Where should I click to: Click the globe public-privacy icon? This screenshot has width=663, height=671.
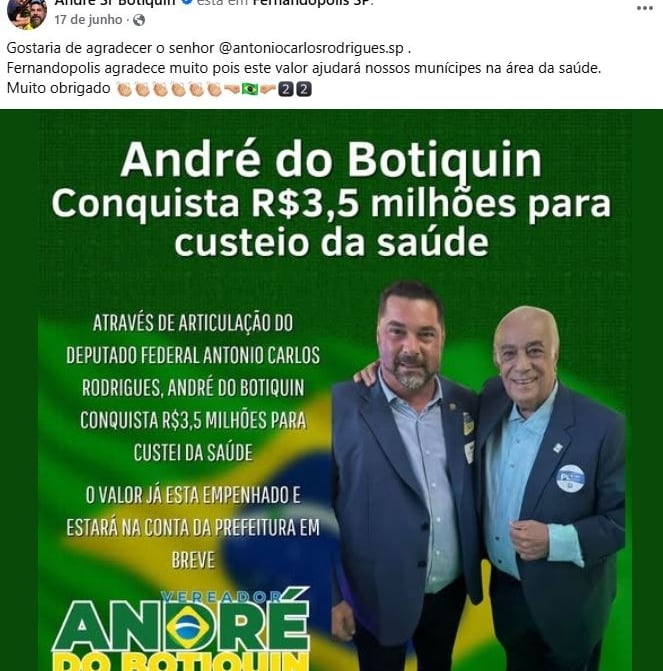(139, 20)
